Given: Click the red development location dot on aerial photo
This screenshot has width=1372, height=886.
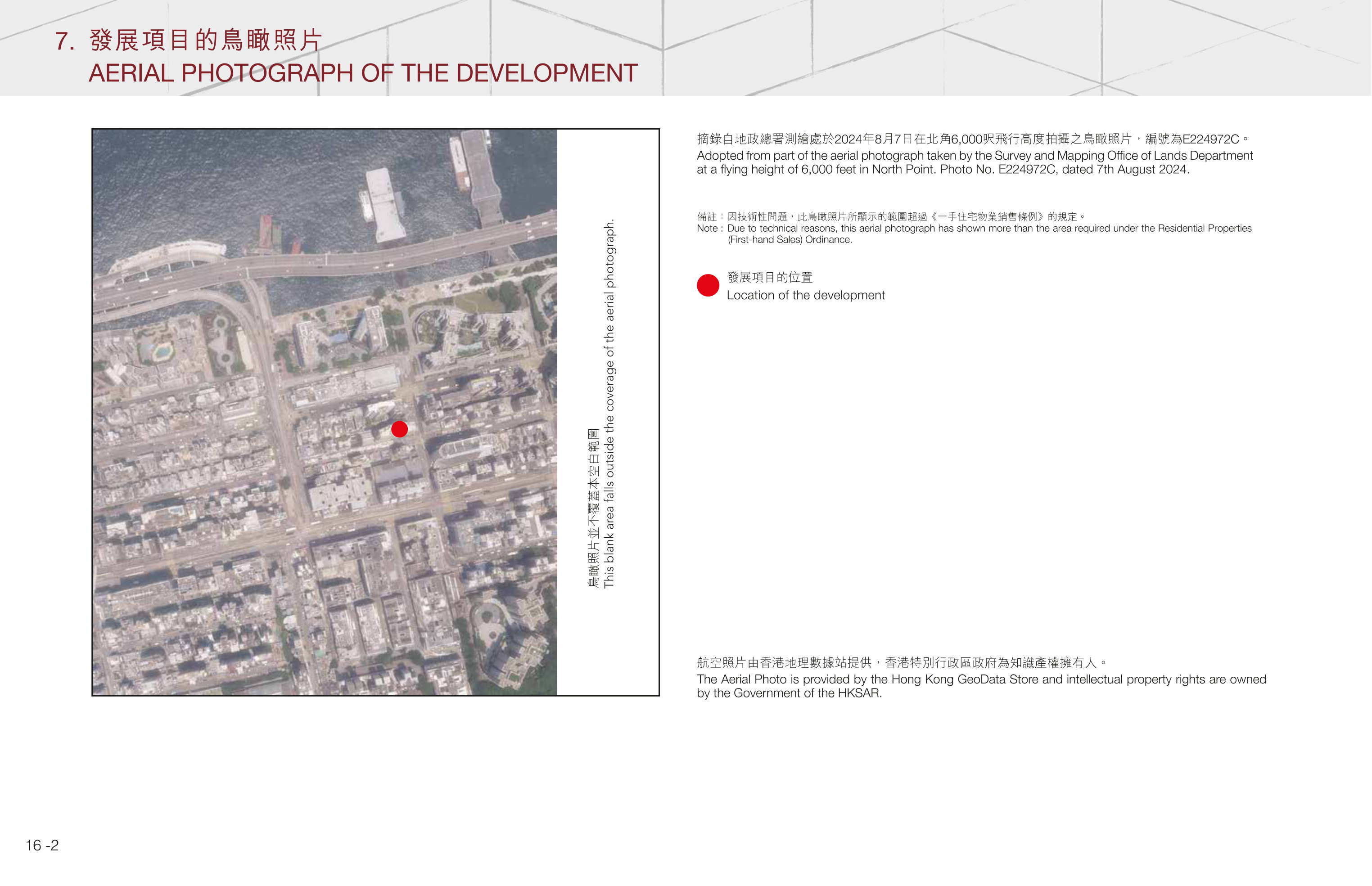Looking at the screenshot, I should (x=399, y=429).
